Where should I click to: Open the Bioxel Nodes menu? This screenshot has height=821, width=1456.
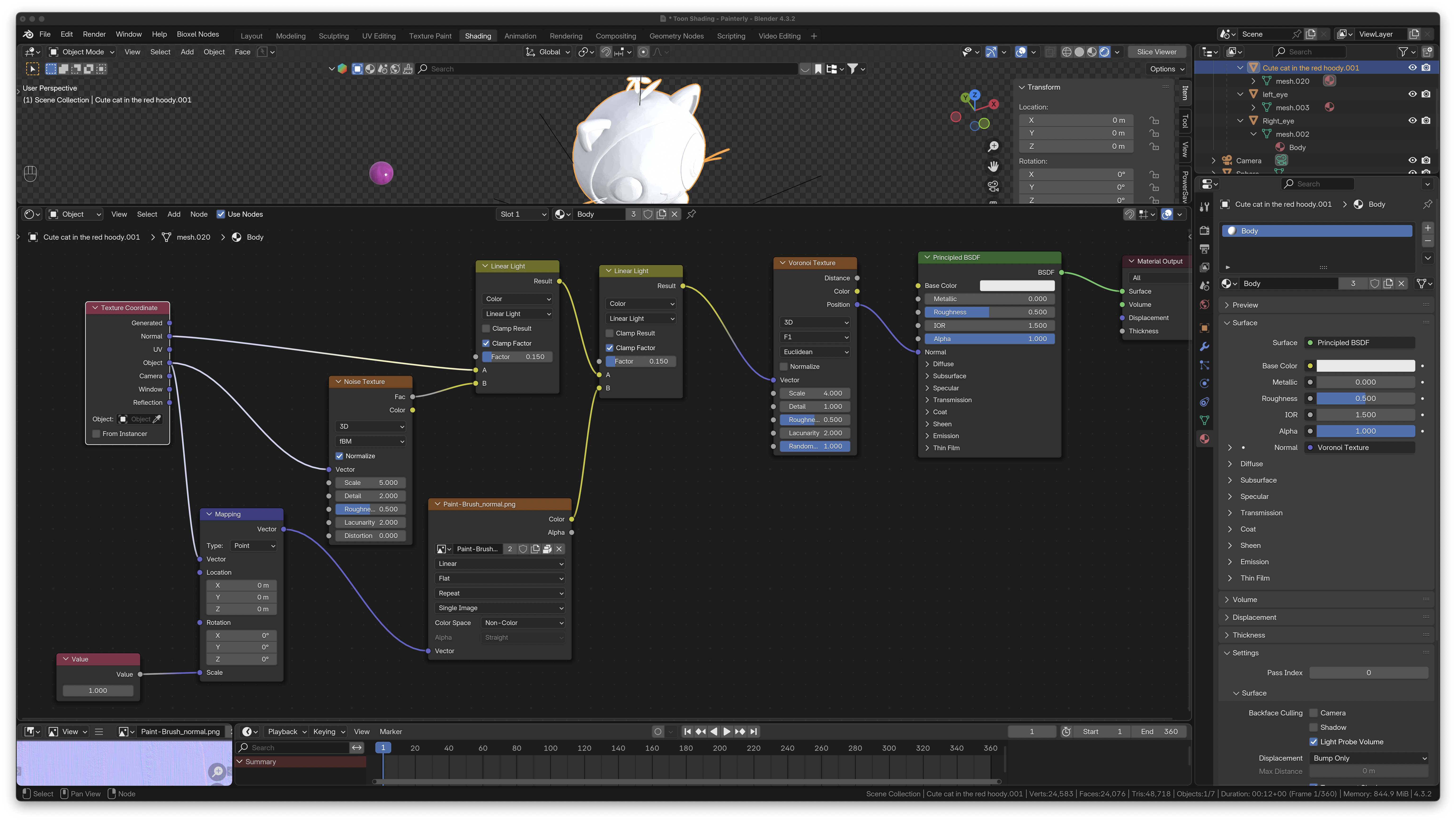coord(198,35)
